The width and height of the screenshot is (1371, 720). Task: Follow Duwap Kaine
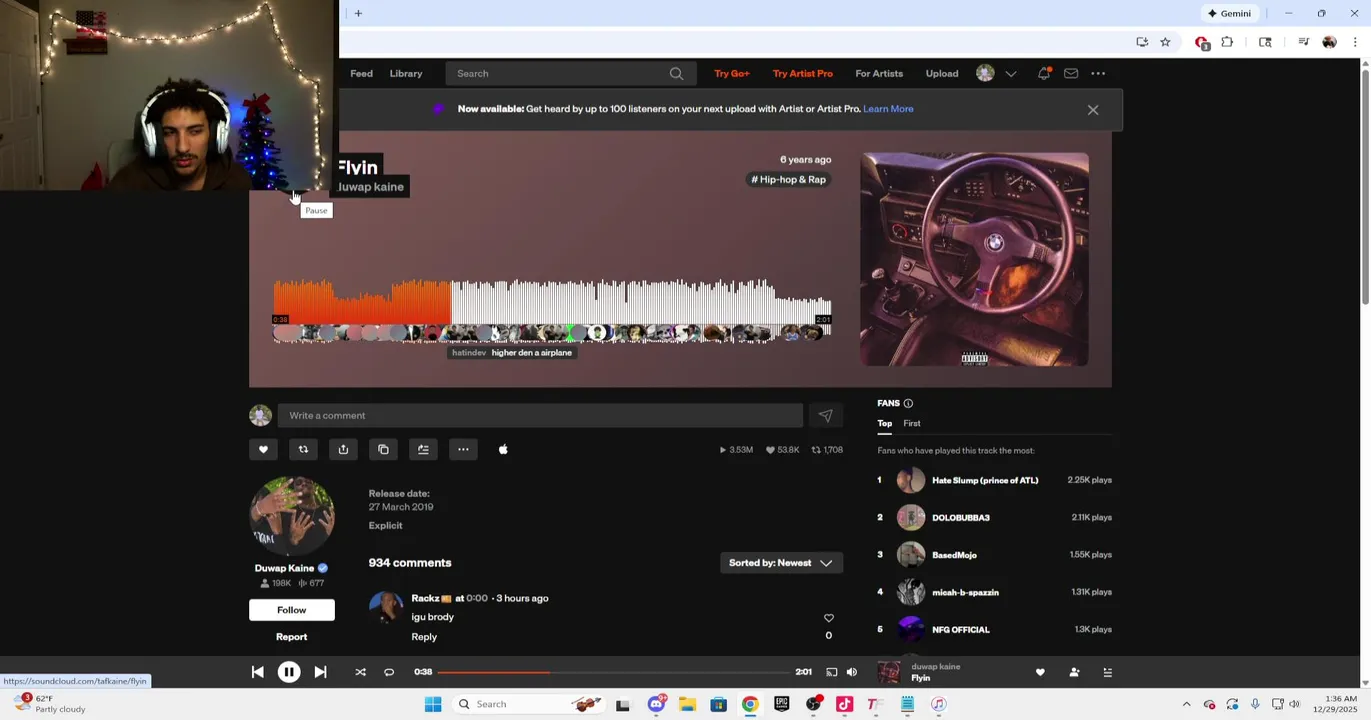pos(292,610)
